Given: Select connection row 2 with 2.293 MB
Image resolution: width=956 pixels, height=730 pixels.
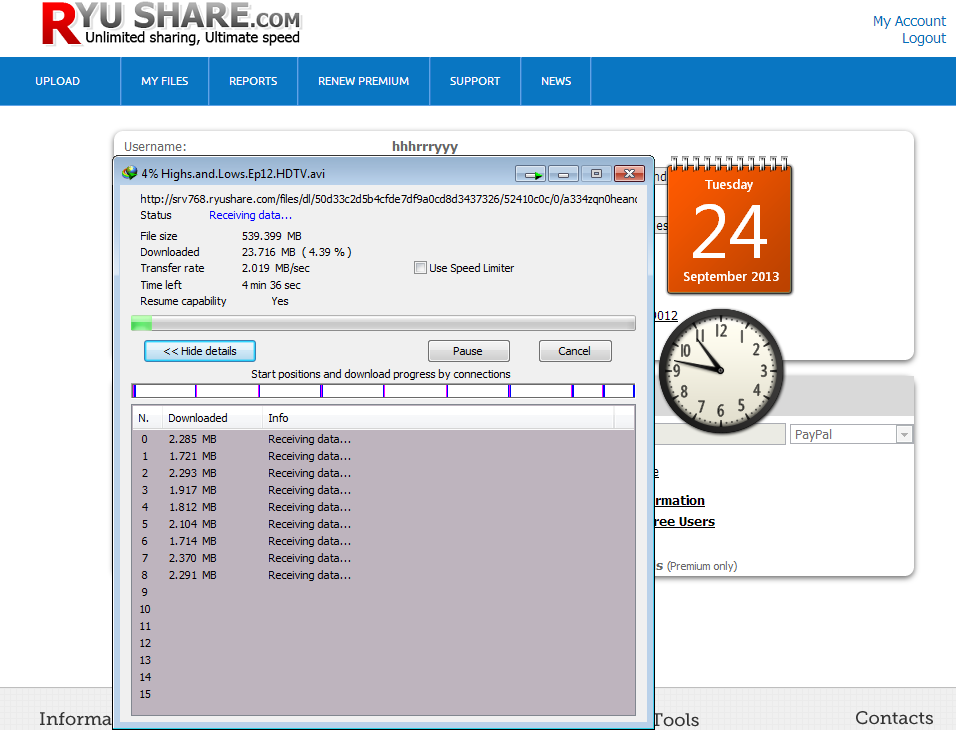Looking at the screenshot, I should click(x=383, y=473).
